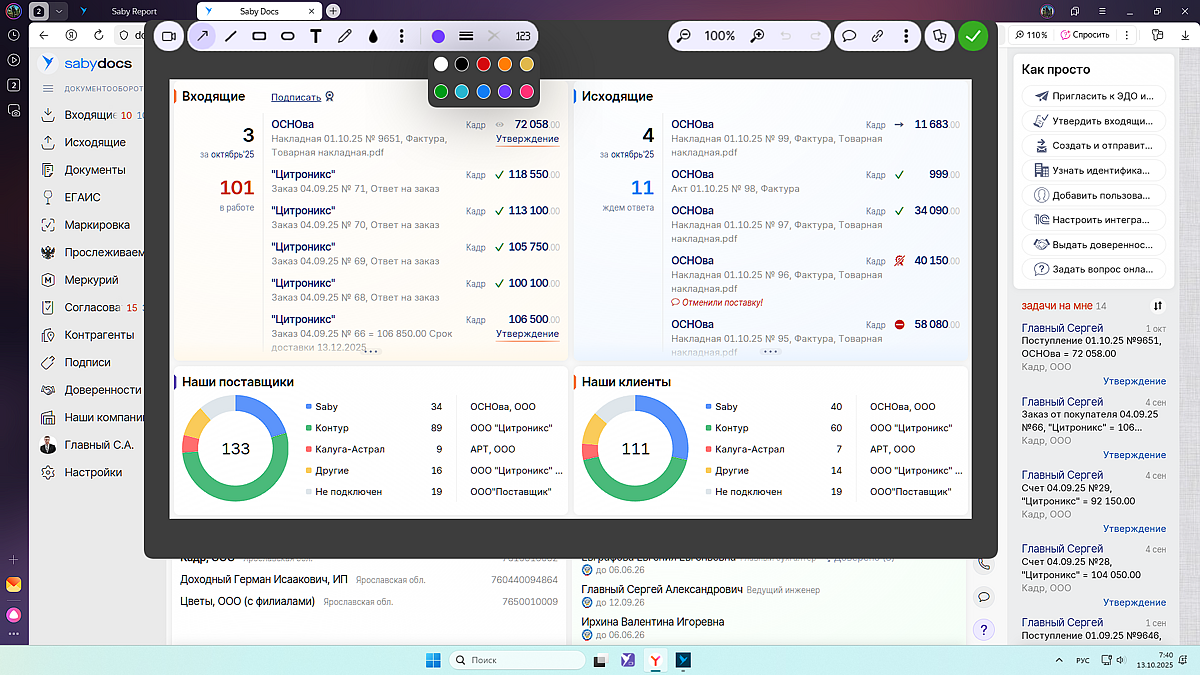The width and height of the screenshot is (1200, 675).
Task: Click the Windows taskbar search field
Action: [517, 660]
